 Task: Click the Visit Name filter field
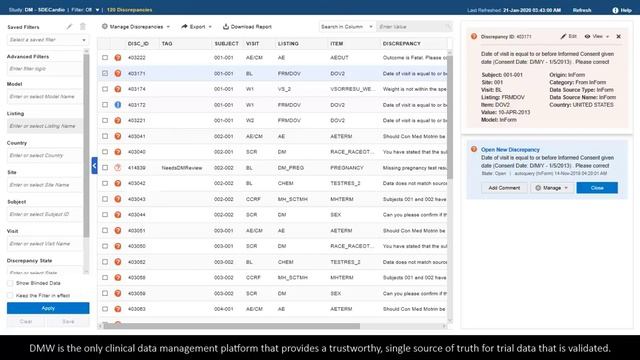(44, 244)
